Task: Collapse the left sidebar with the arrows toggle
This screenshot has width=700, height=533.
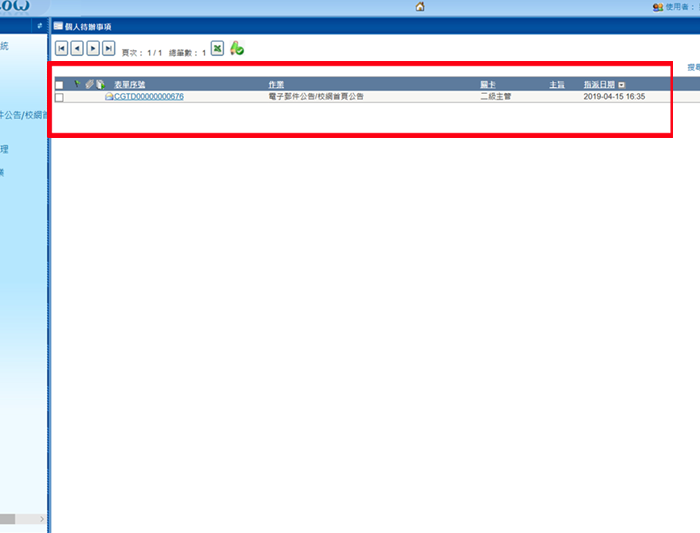Action: pyautogui.click(x=39, y=25)
